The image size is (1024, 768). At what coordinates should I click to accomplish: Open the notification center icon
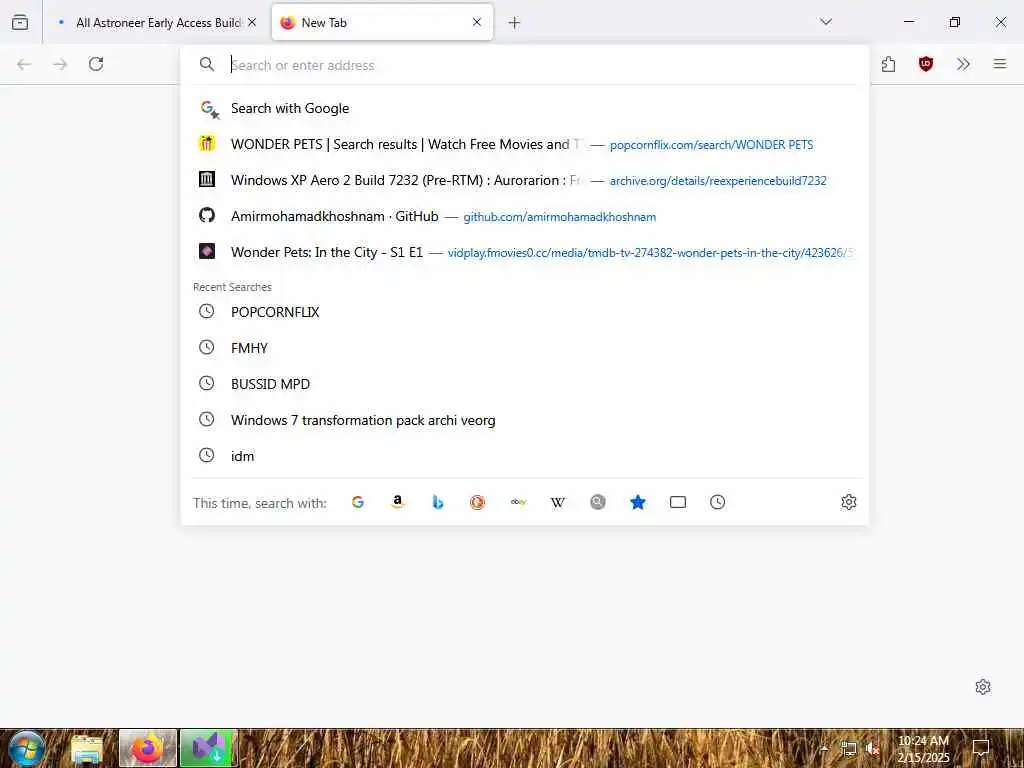[x=981, y=748]
